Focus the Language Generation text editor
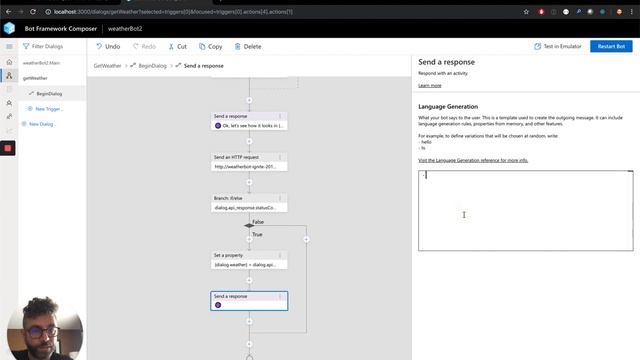Screen dimensions: 640x360 point(526,211)
